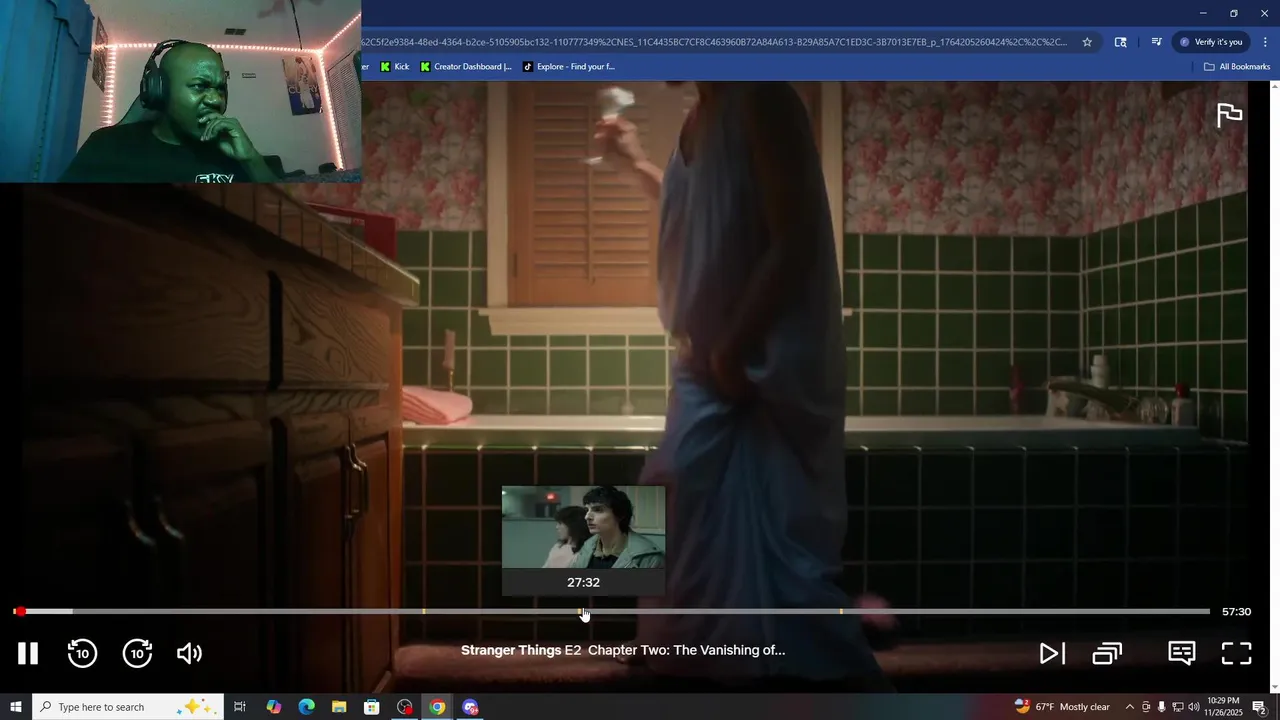Switch to the OBS Studio taskbar icon
The width and height of the screenshot is (1280, 720).
(x=405, y=707)
